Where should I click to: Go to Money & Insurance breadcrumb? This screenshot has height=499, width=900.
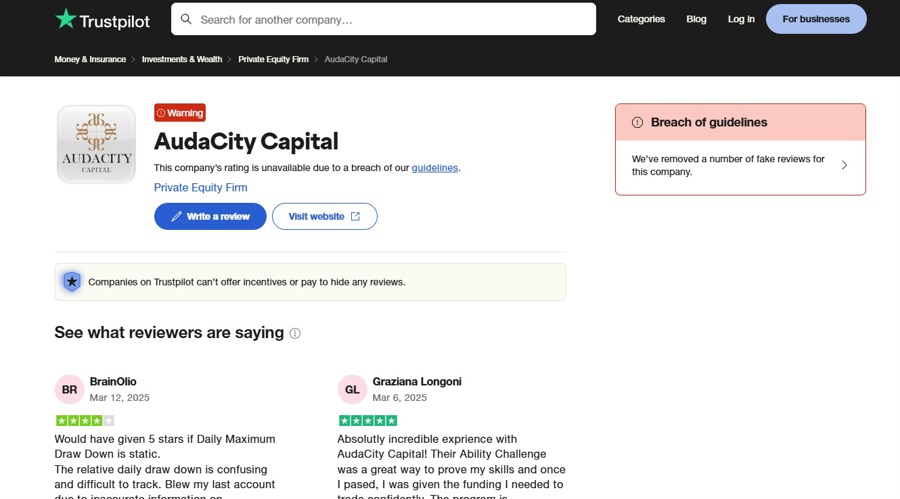pos(90,59)
